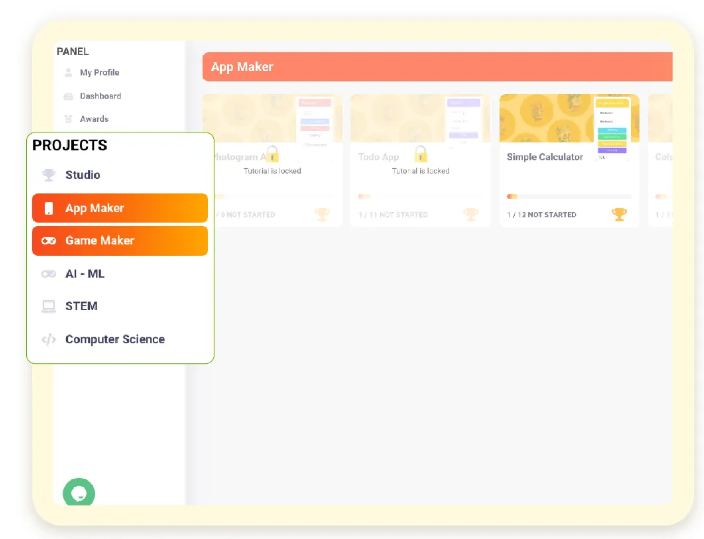This screenshot has width=704, height=539.
Task: Click the Awards icon in the sidebar
Action: [68, 119]
